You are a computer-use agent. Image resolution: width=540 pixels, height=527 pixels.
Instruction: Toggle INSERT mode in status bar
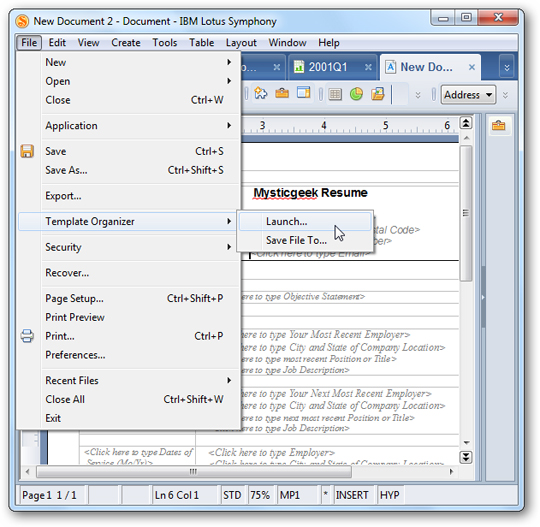(x=352, y=495)
